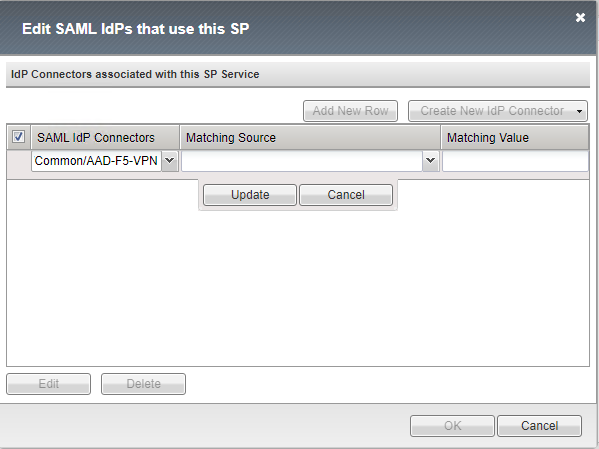Click the Matching Source text field

coord(302,161)
